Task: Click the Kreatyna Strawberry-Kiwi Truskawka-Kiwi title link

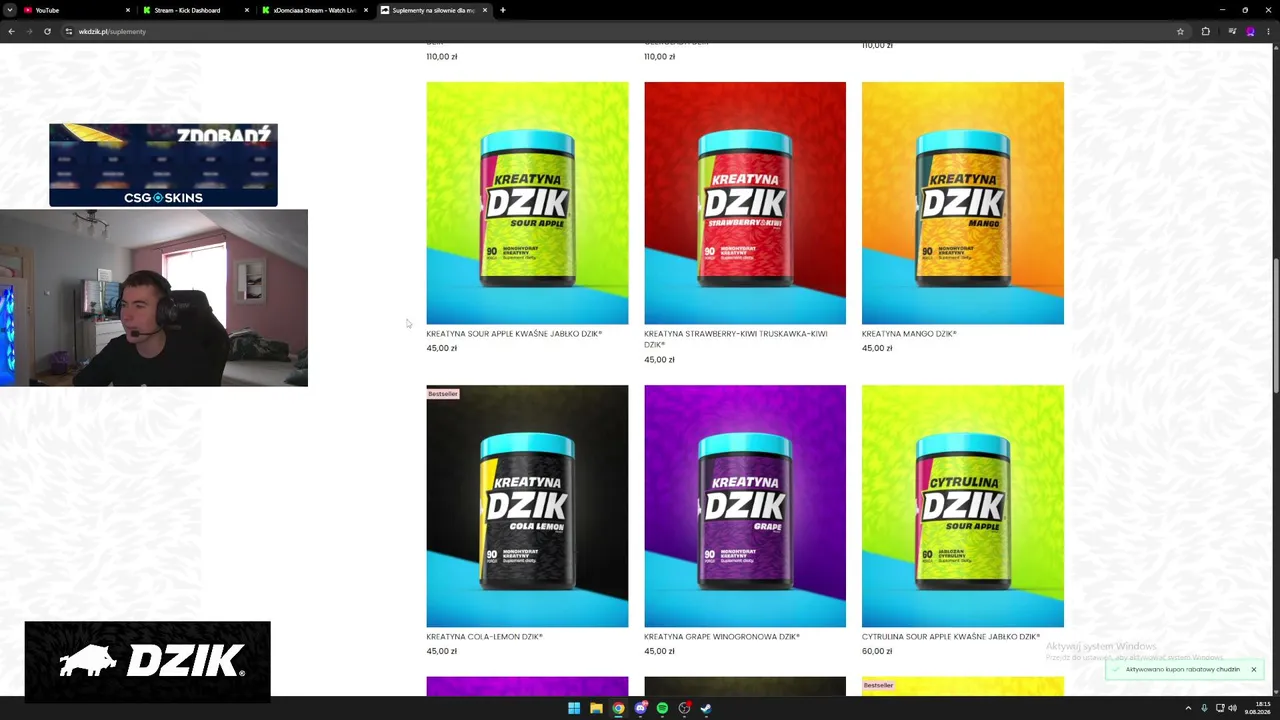Action: click(x=736, y=339)
